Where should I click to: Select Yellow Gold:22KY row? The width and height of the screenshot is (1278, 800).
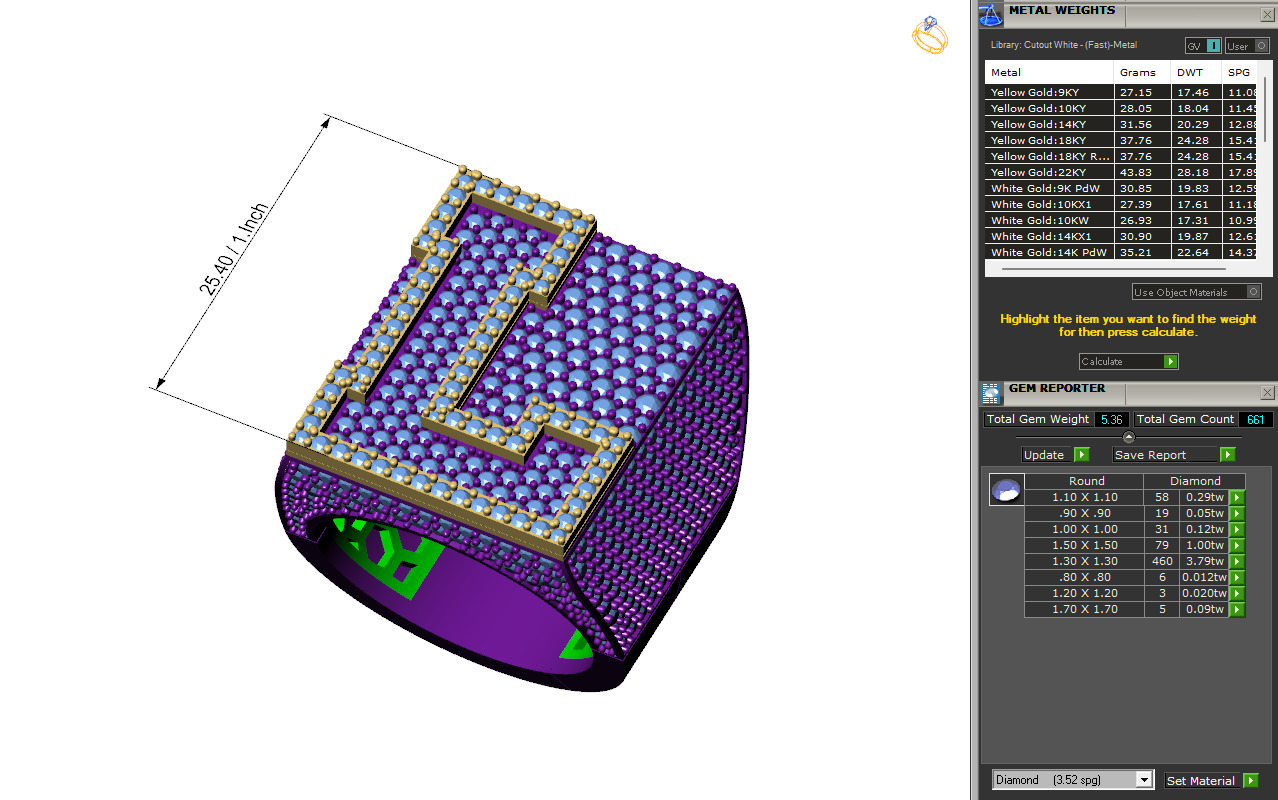coord(1120,172)
